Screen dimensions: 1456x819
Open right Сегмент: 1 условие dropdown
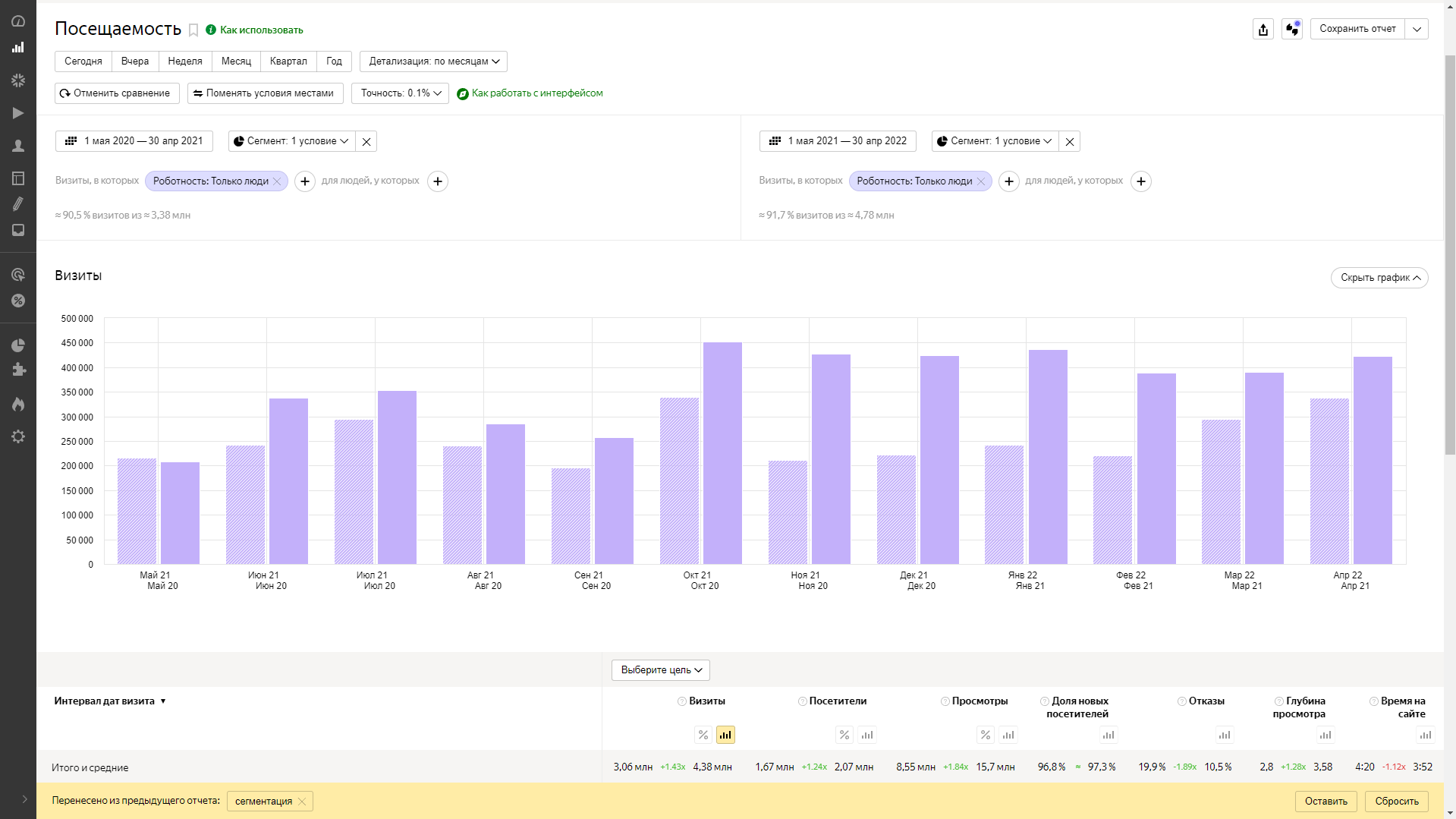click(995, 141)
